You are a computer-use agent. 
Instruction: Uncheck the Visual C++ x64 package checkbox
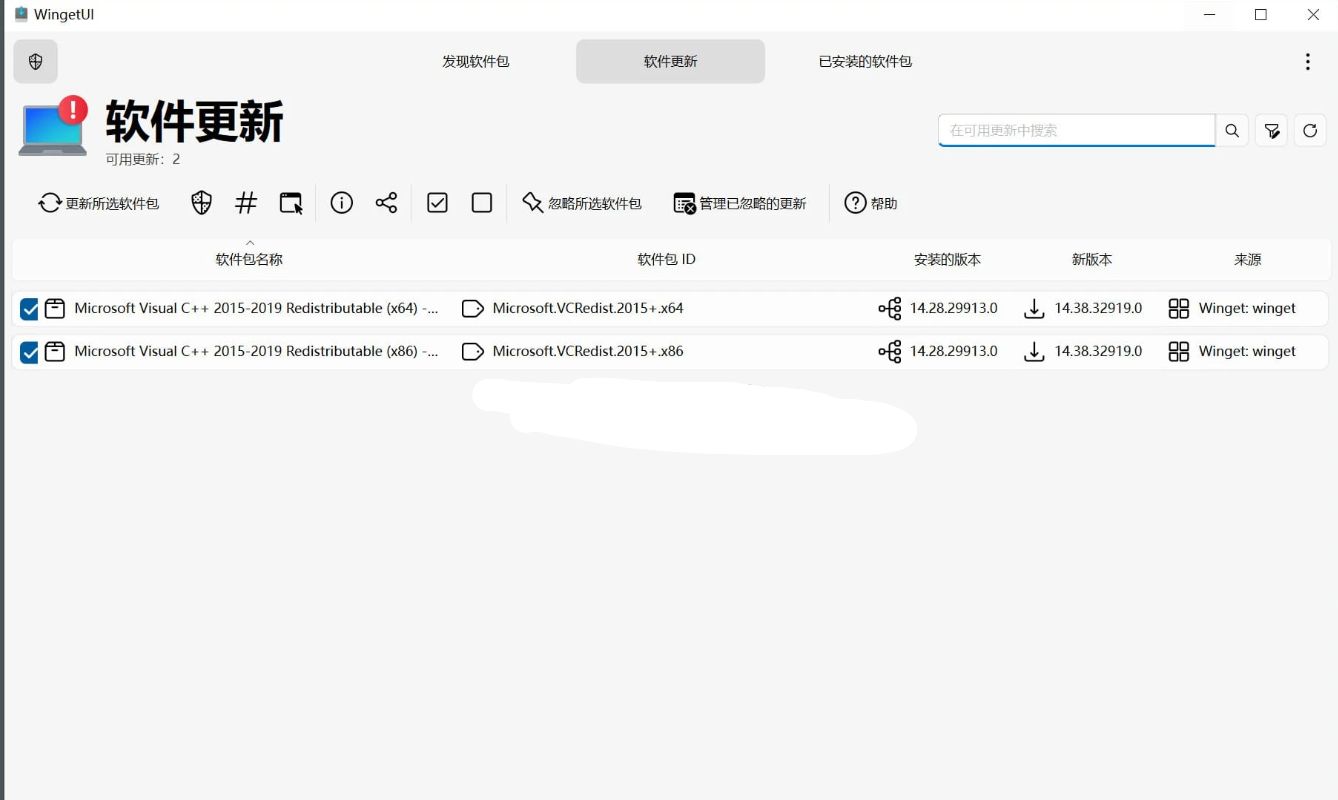point(28,309)
